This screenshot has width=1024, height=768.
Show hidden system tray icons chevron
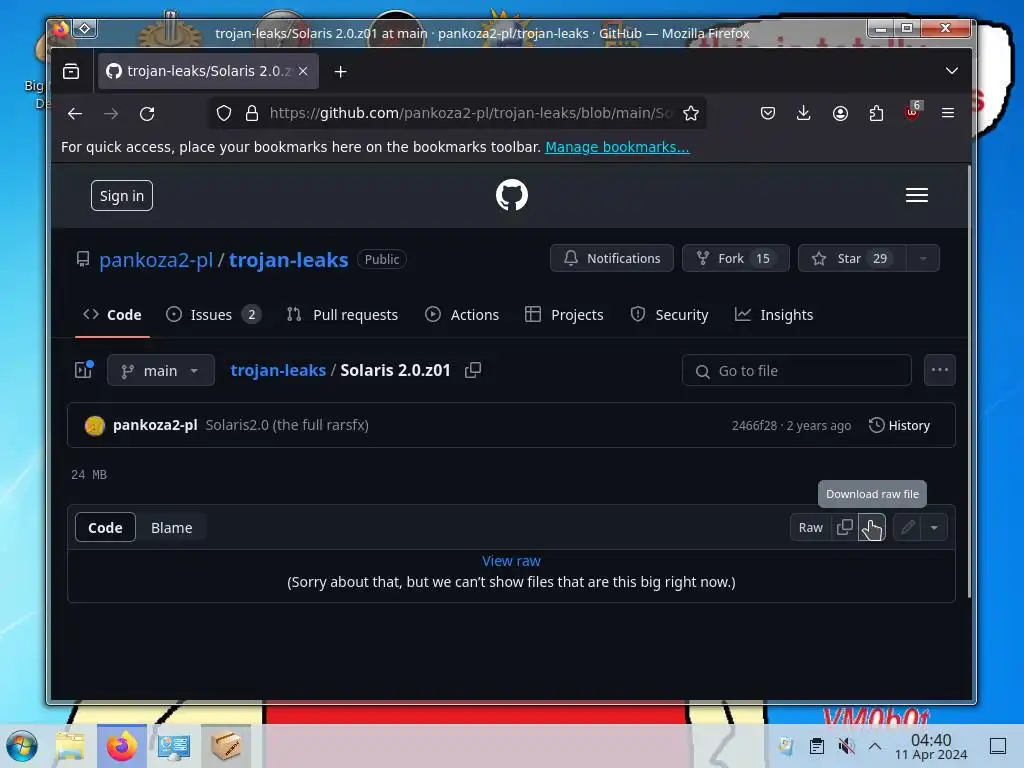point(875,746)
